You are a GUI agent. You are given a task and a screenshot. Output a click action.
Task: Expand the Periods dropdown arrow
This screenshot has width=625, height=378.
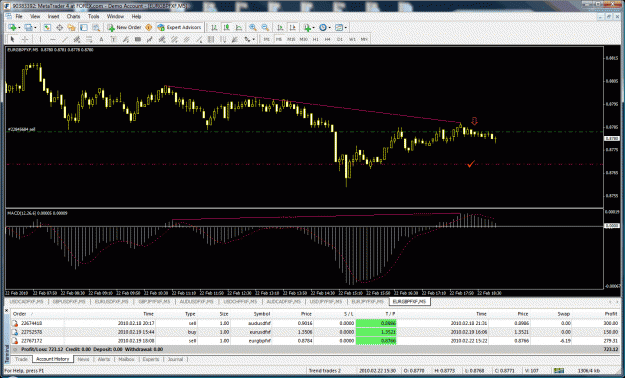(330, 28)
